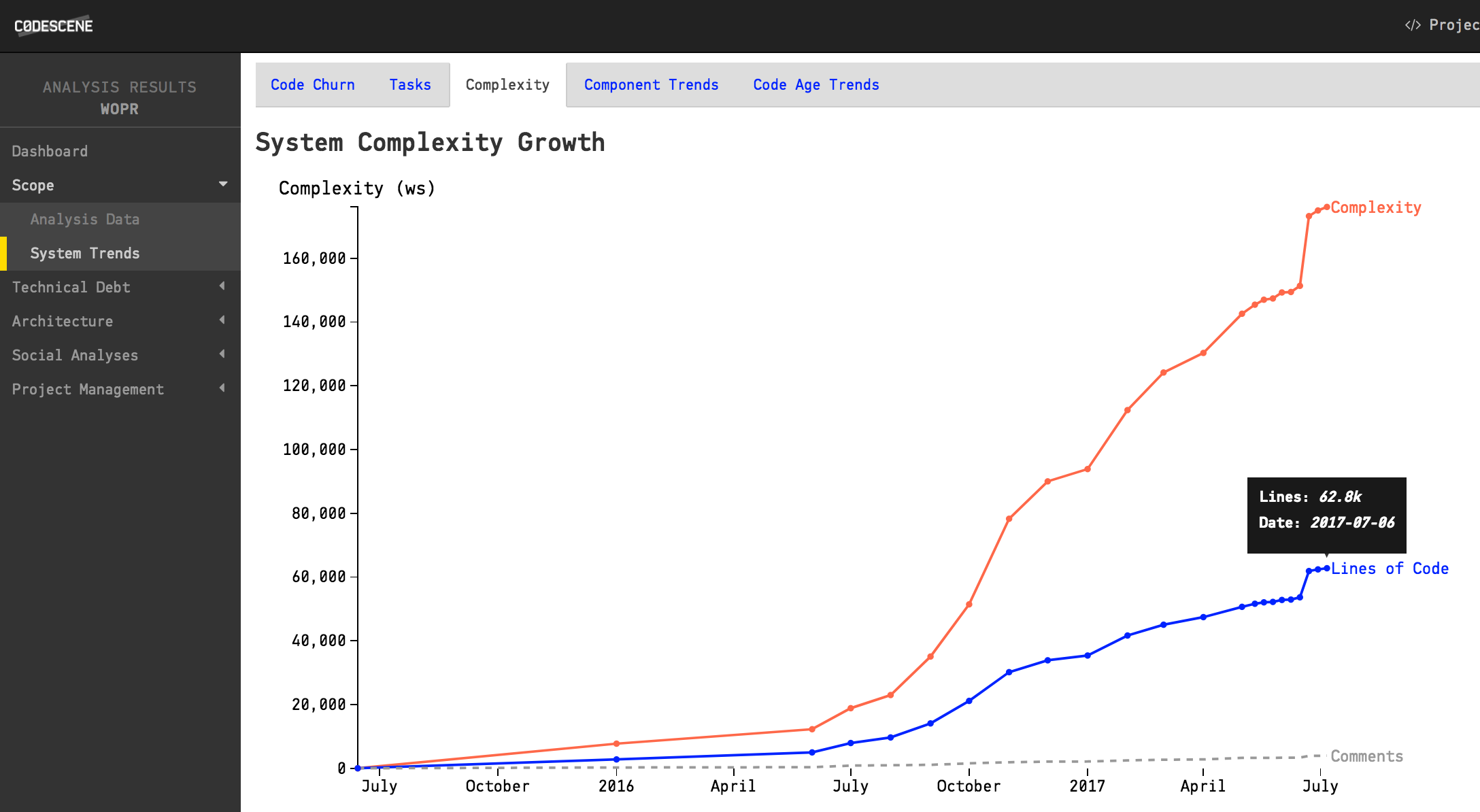The height and width of the screenshot is (812, 1480).
Task: Select Dashboard in the sidebar
Action: click(x=50, y=150)
